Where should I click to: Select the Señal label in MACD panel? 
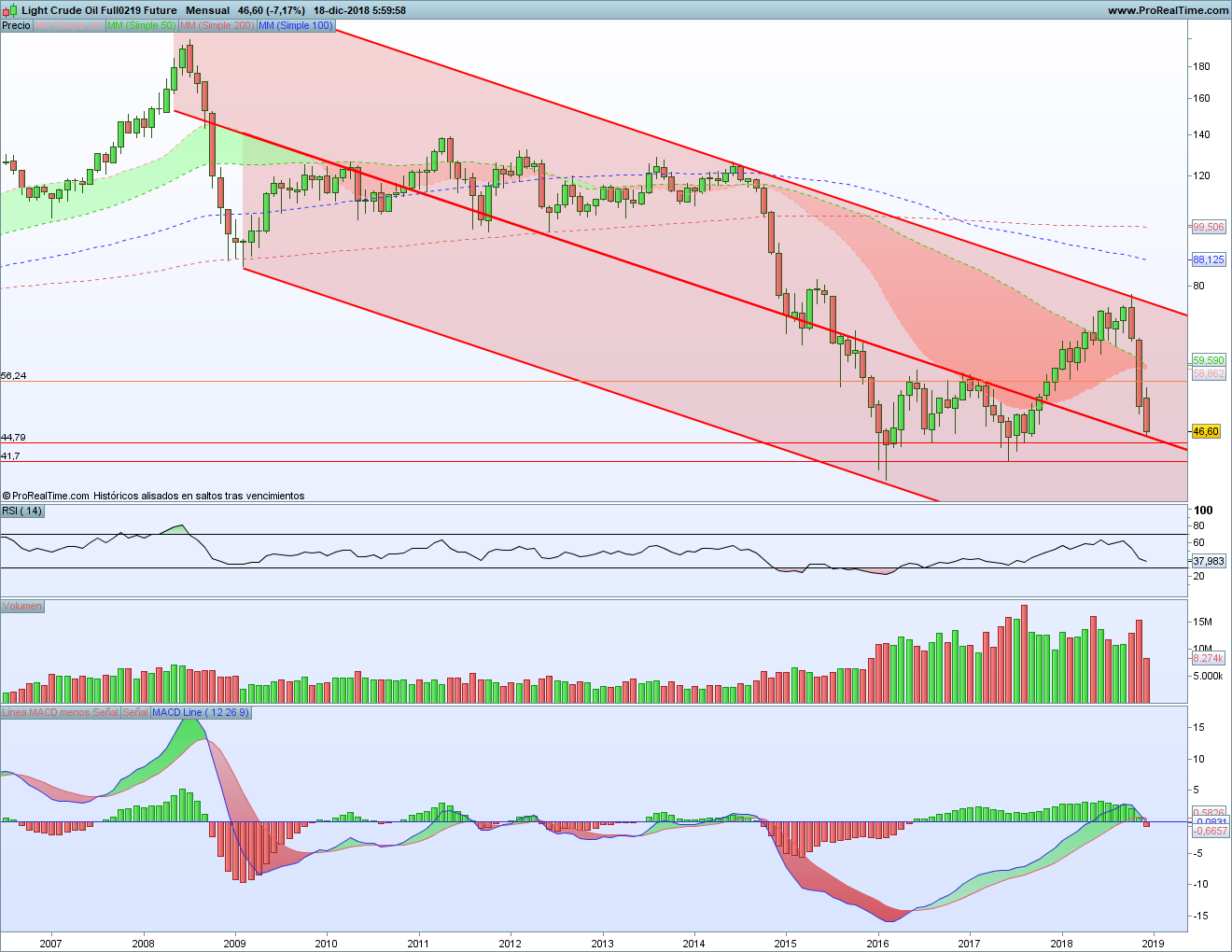click(135, 712)
